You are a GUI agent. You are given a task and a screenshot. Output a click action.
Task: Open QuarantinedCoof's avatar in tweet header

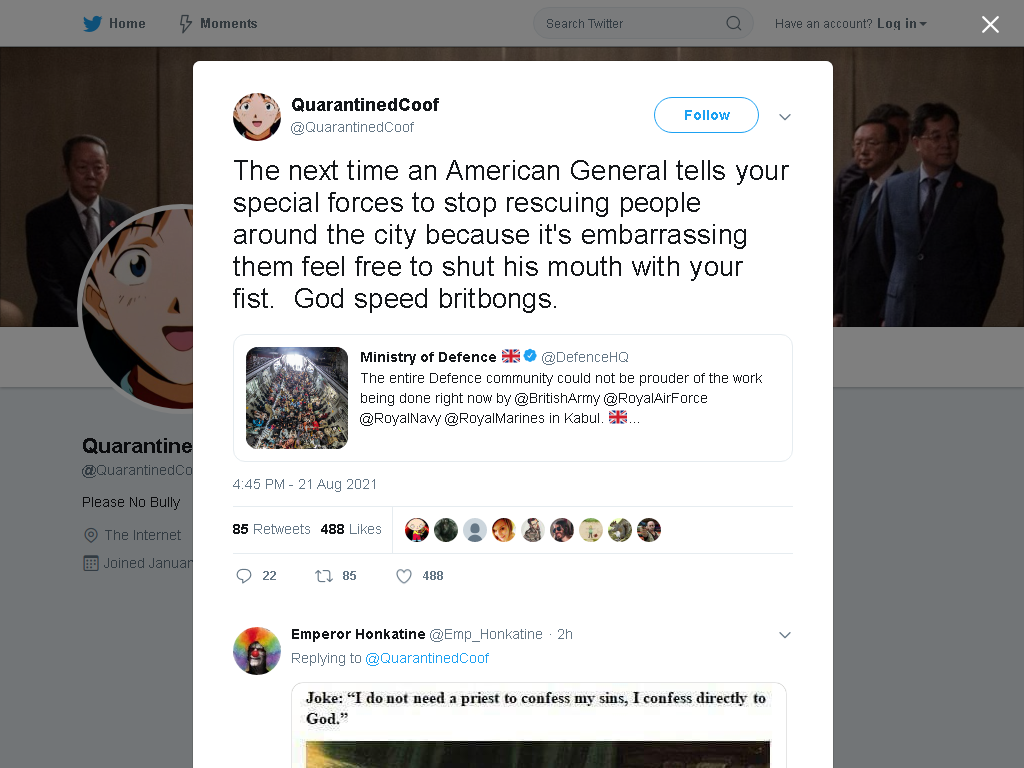tap(257, 116)
